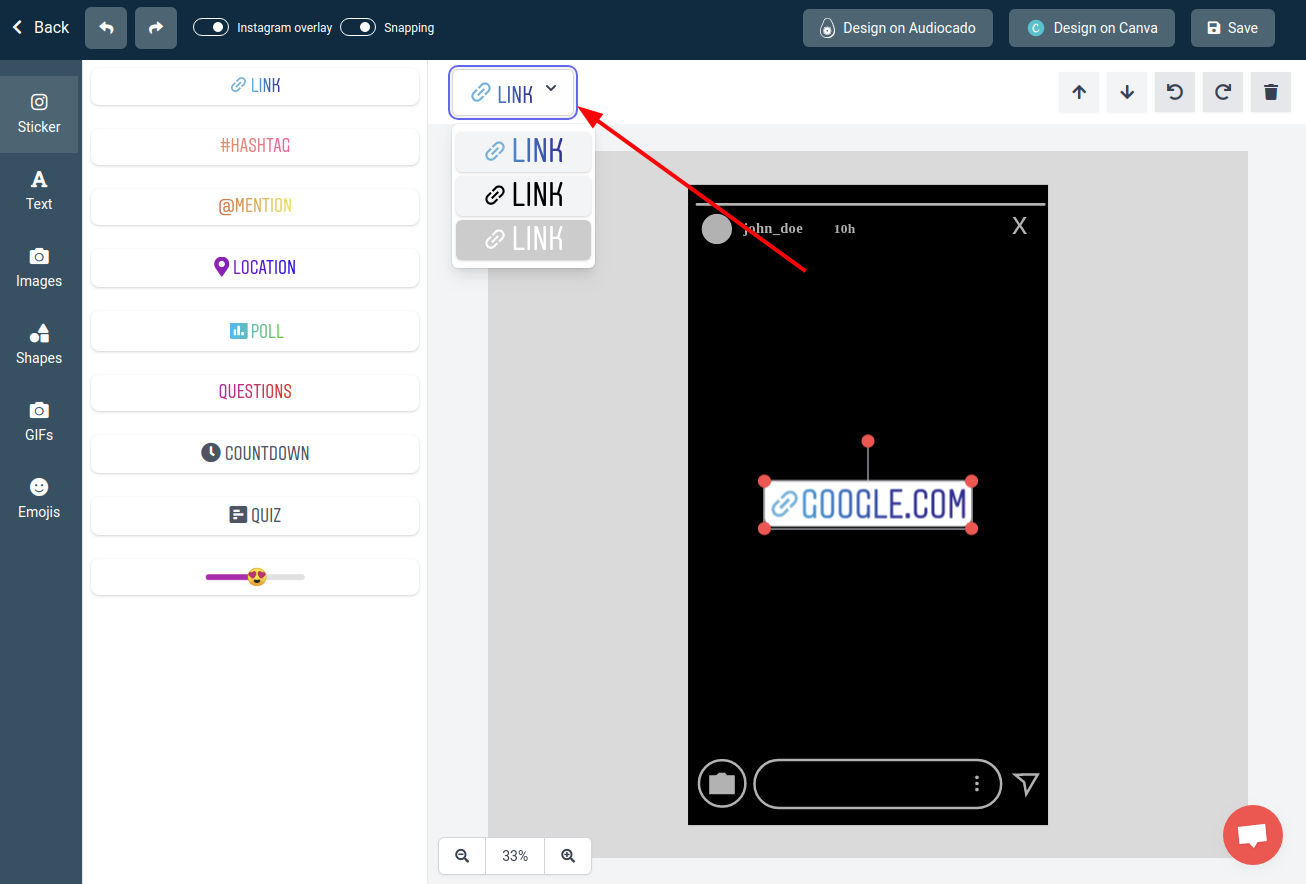This screenshot has height=884, width=1306.
Task: Rotate element counterclockwise
Action: click(x=1175, y=92)
